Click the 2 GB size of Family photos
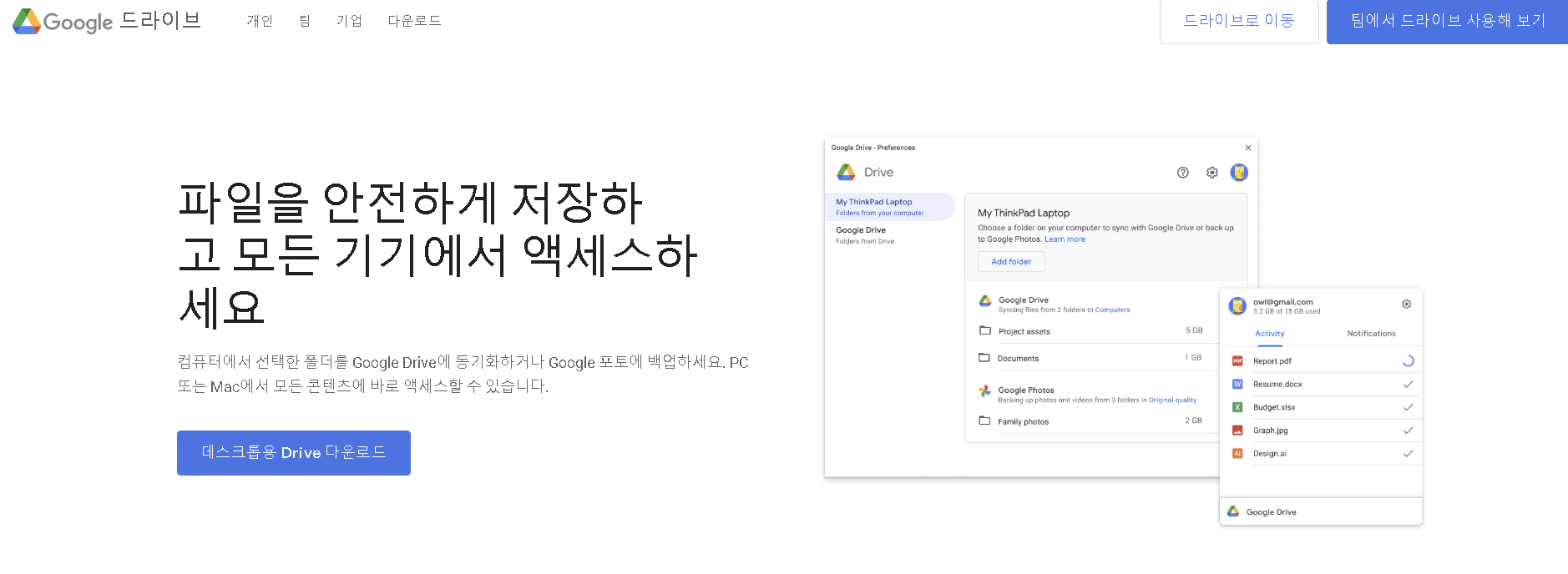The width and height of the screenshot is (1568, 574). [1193, 420]
